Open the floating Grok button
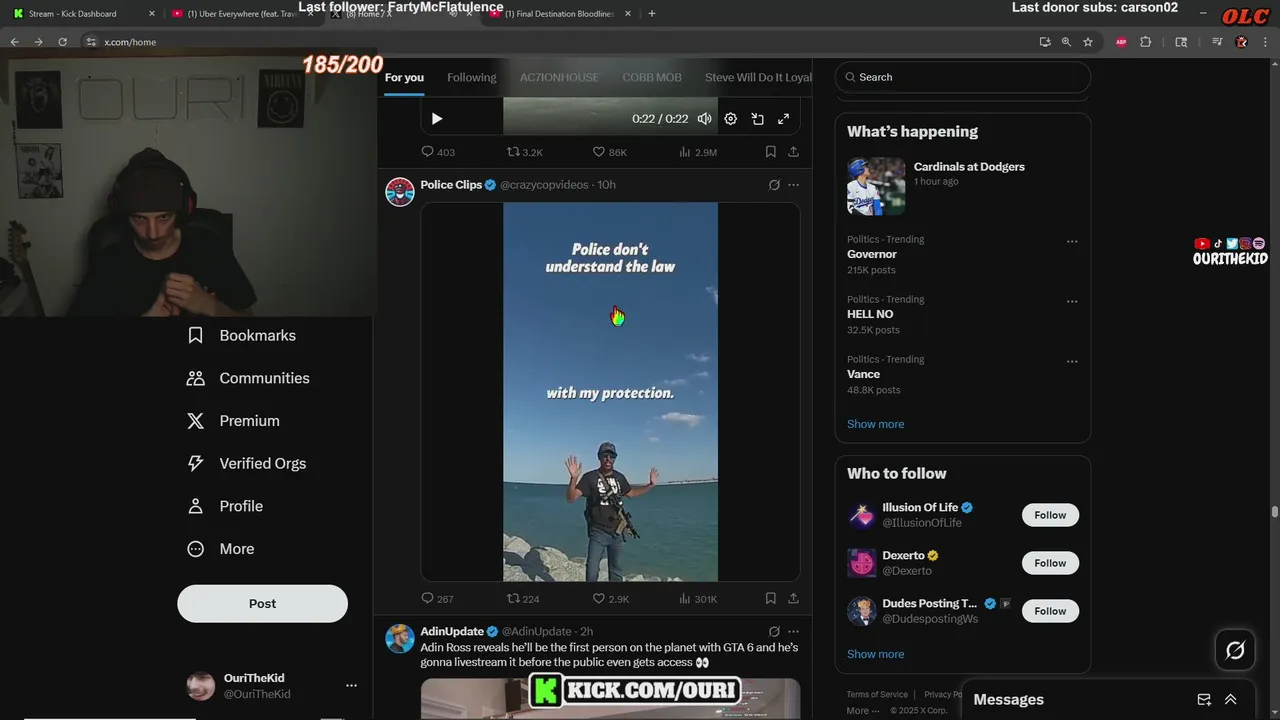Image resolution: width=1280 pixels, height=720 pixels. (x=1235, y=651)
